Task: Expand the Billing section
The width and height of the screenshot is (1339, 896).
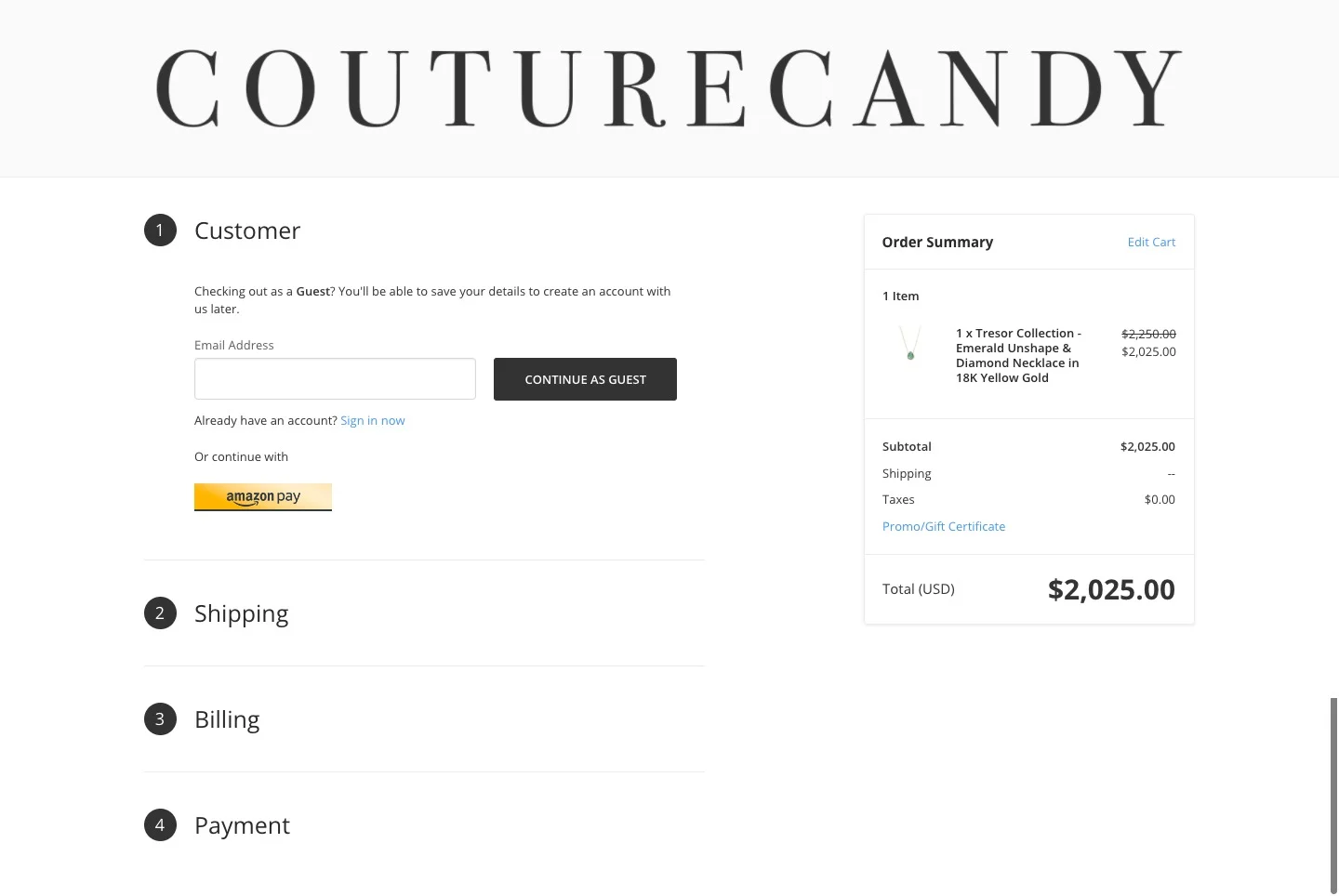Action: click(227, 718)
